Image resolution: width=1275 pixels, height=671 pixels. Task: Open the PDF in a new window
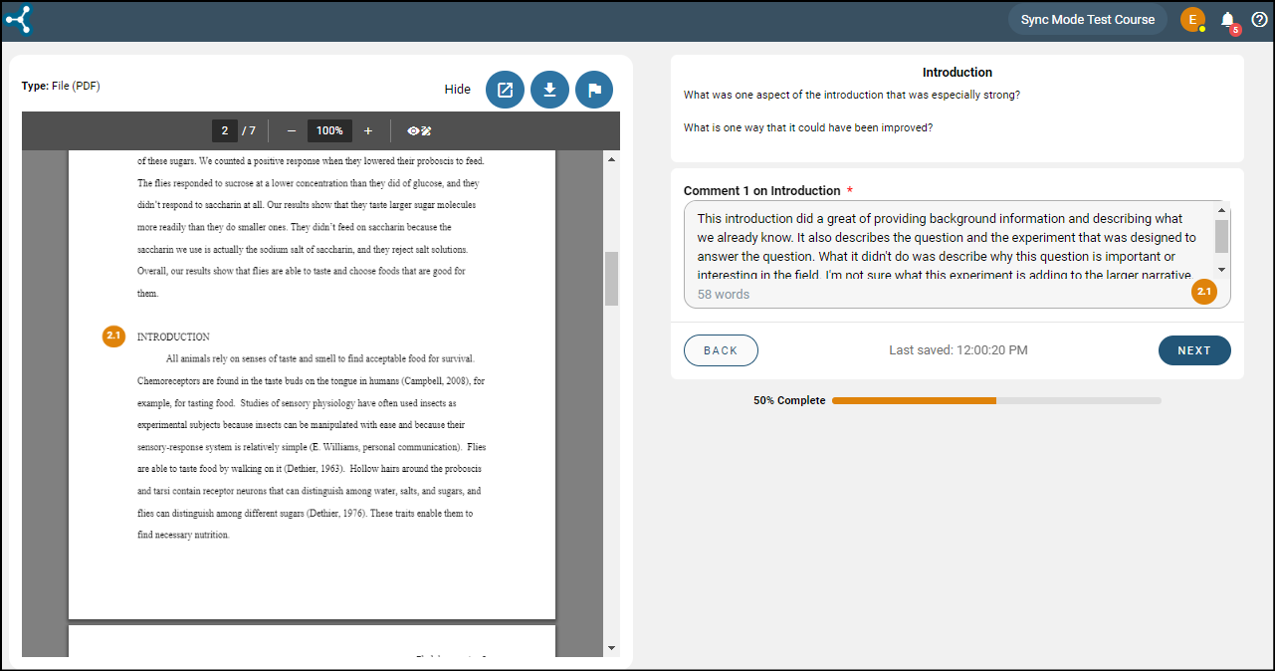coord(504,89)
